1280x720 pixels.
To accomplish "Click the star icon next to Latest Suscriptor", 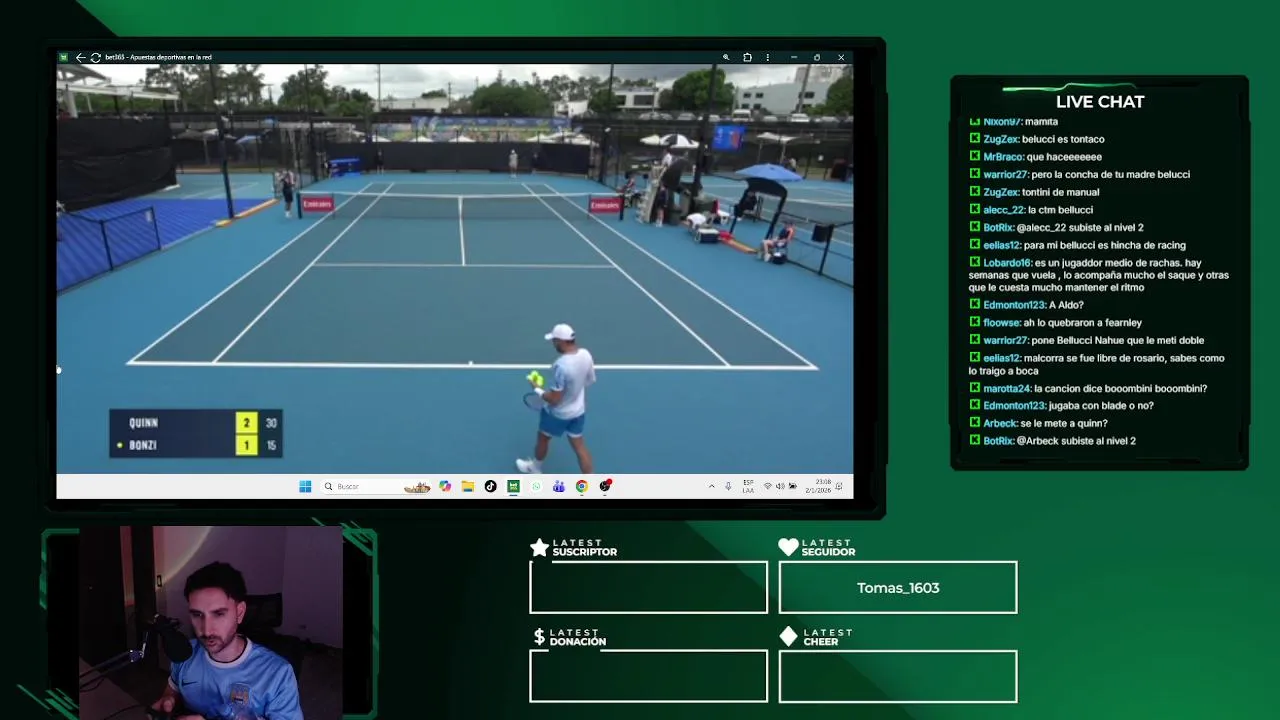I will [x=540, y=547].
